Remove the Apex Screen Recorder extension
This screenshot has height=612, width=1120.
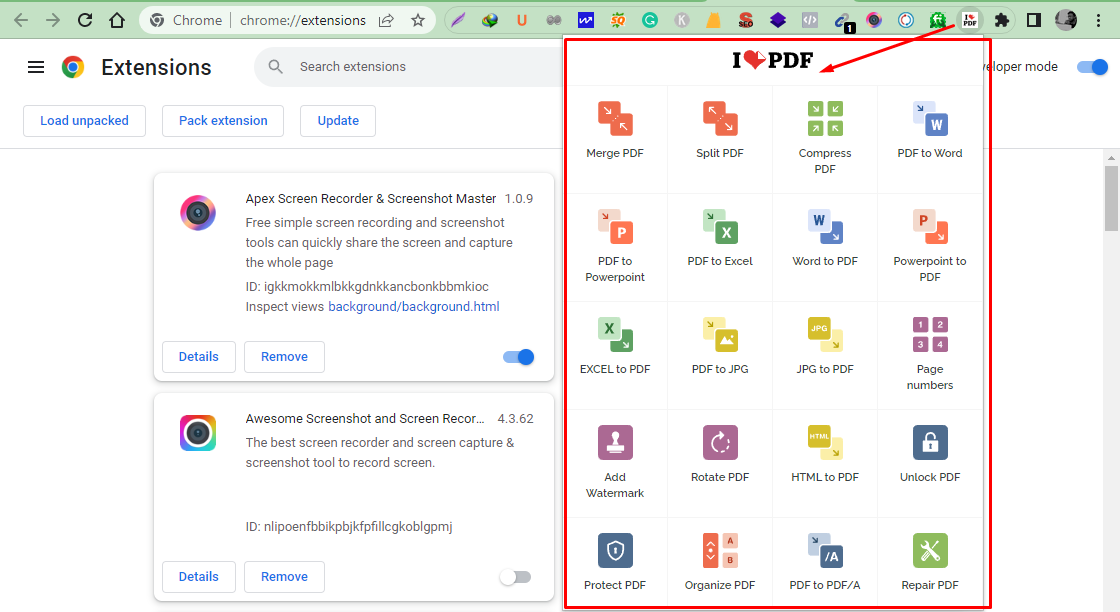pyautogui.click(x=284, y=357)
